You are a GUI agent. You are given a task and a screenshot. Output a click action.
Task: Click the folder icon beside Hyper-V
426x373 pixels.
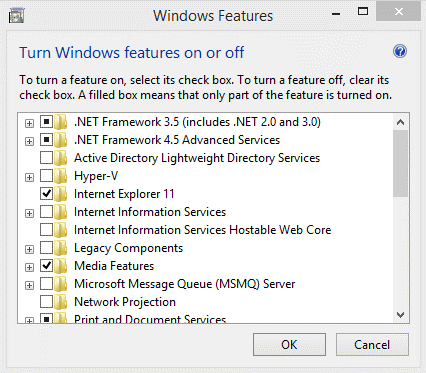61,176
